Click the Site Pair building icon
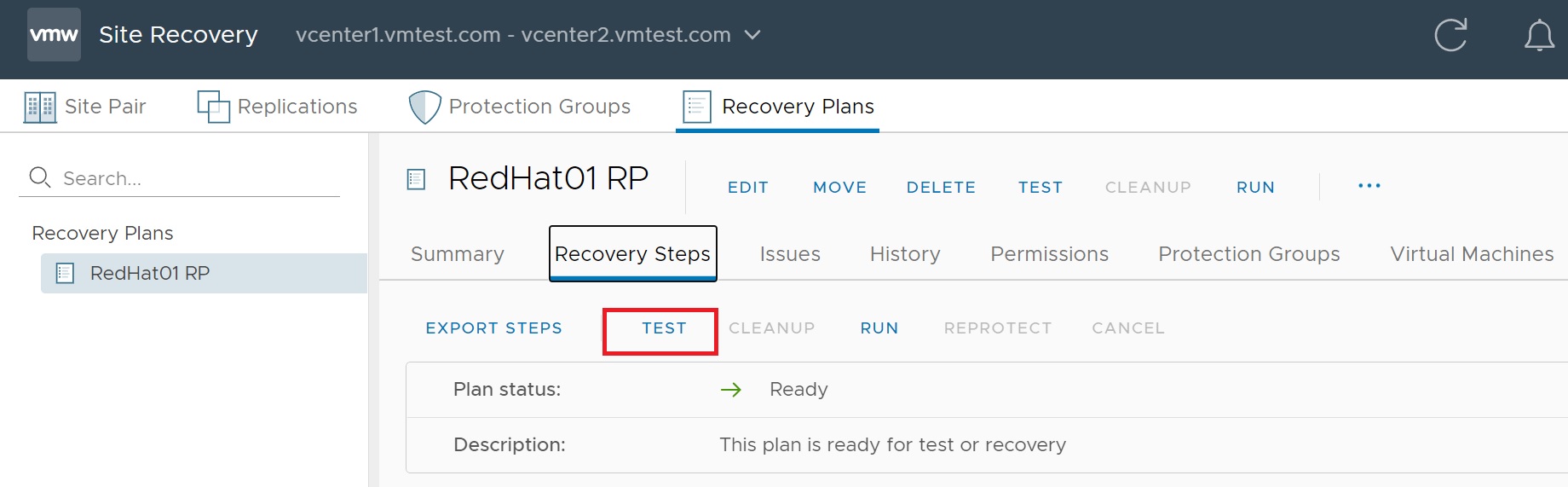The width and height of the screenshot is (1568, 487). [40, 107]
